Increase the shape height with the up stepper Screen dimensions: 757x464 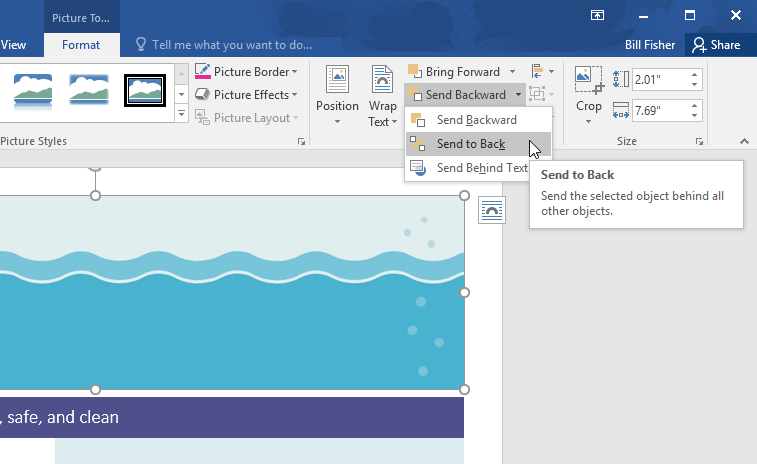click(x=695, y=74)
